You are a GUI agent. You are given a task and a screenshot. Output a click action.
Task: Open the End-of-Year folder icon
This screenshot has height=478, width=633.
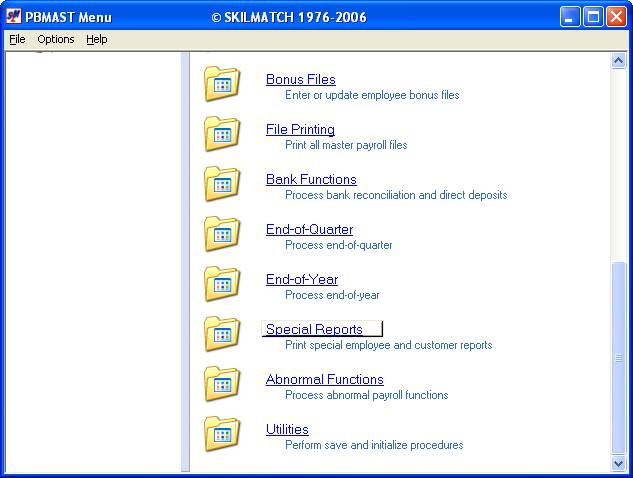point(222,284)
